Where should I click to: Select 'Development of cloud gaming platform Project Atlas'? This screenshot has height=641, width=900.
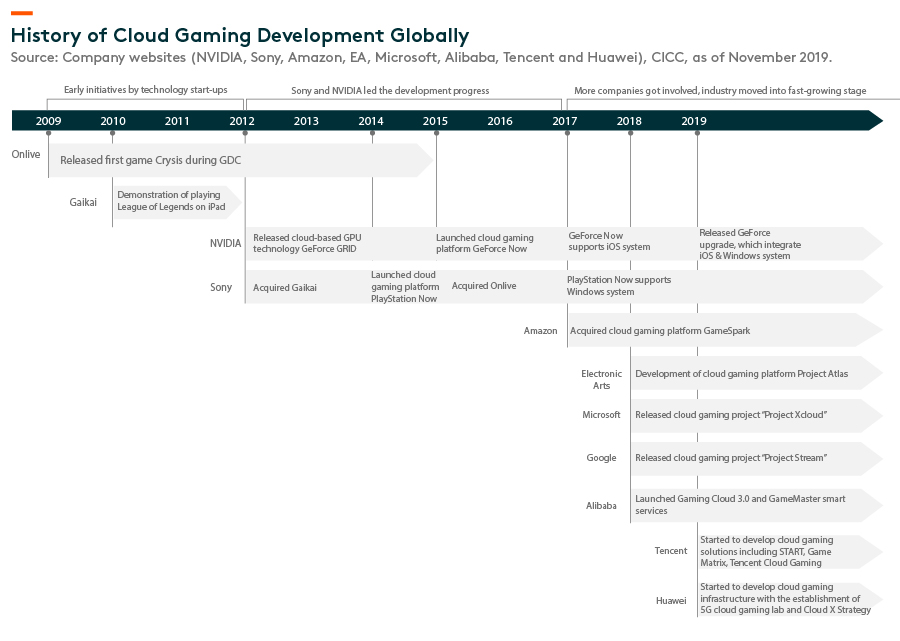click(x=742, y=374)
